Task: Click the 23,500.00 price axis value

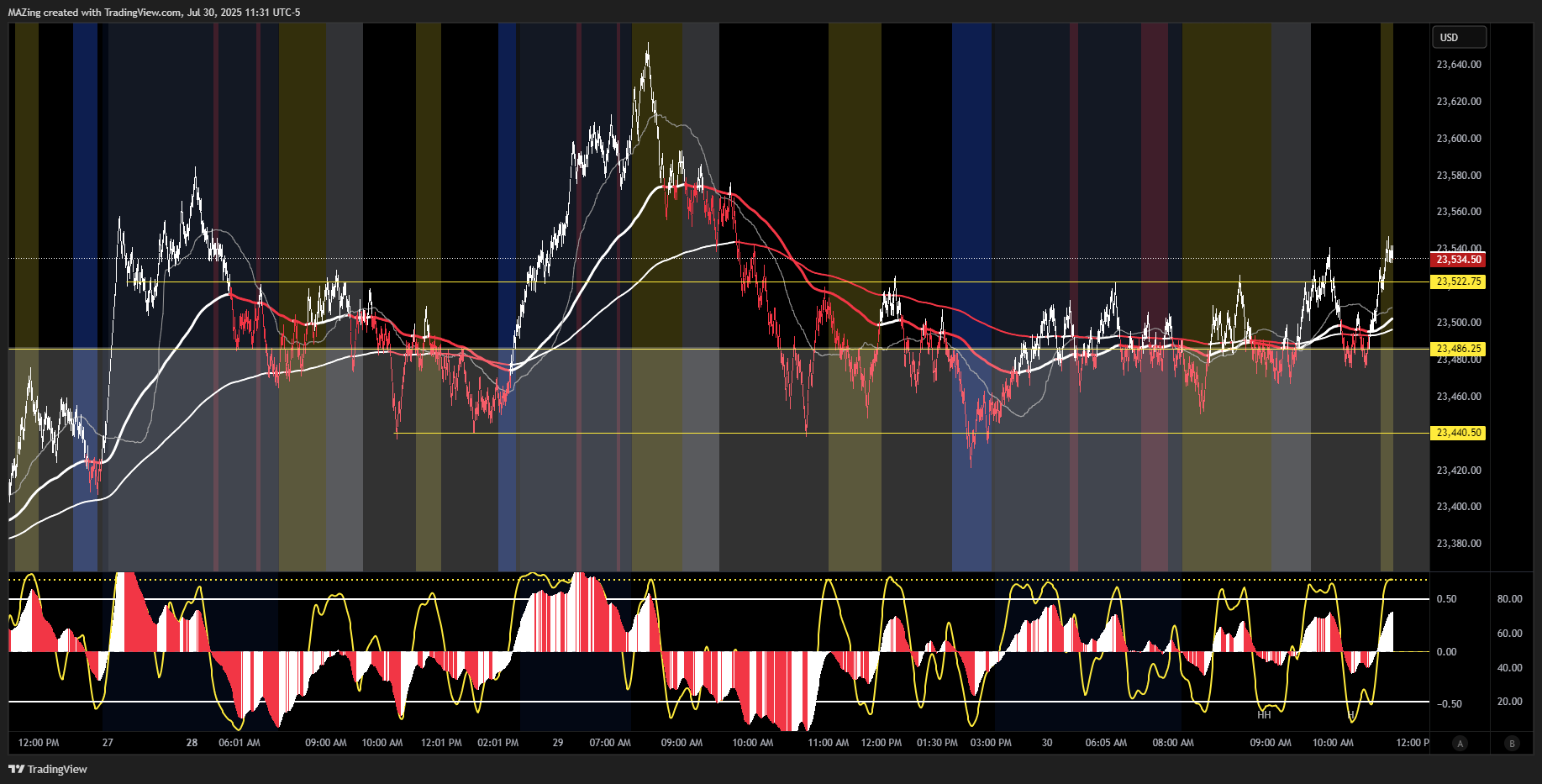Action: point(1459,323)
